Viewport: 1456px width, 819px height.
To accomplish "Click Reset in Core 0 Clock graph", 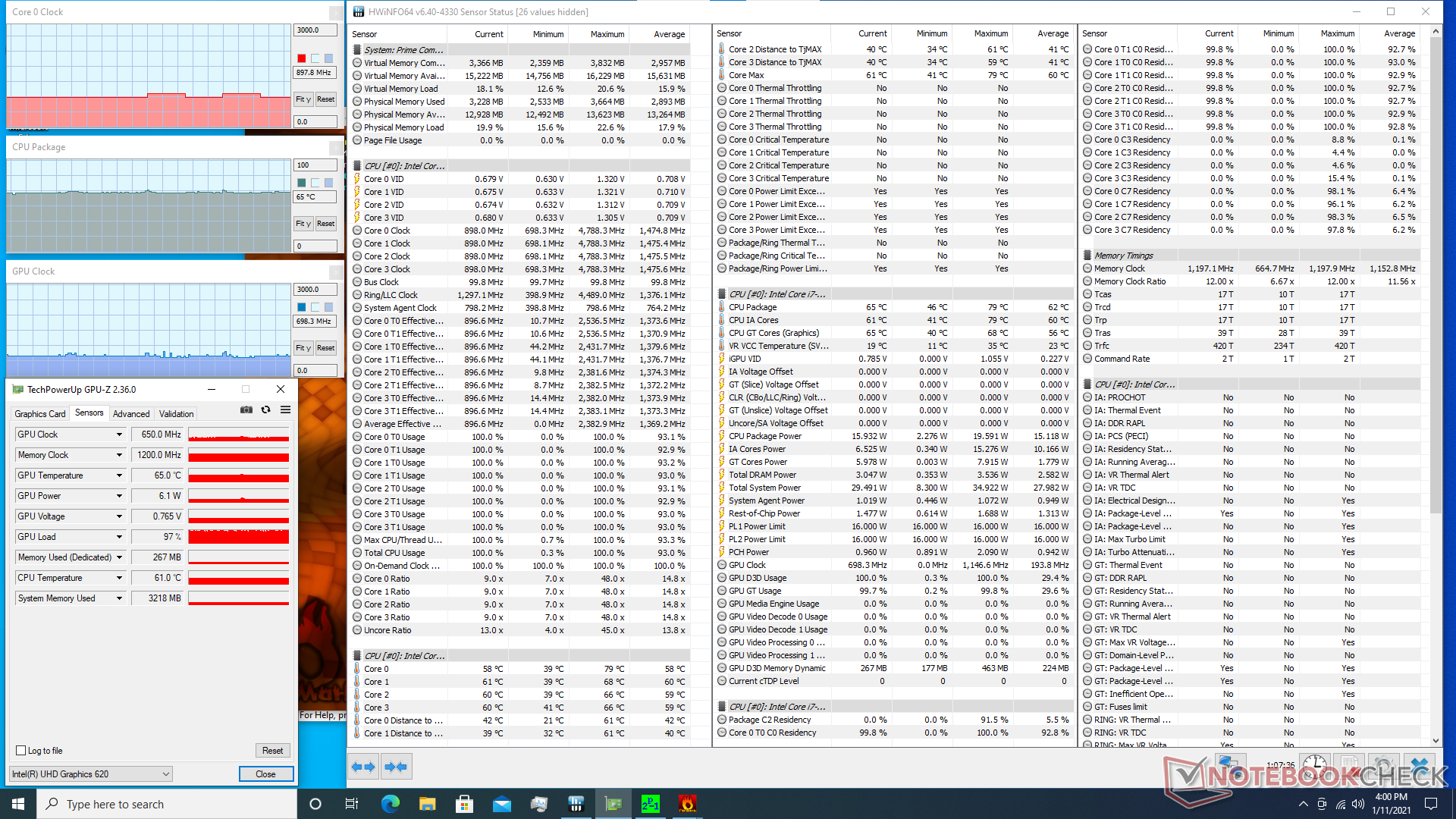I will pos(326,99).
